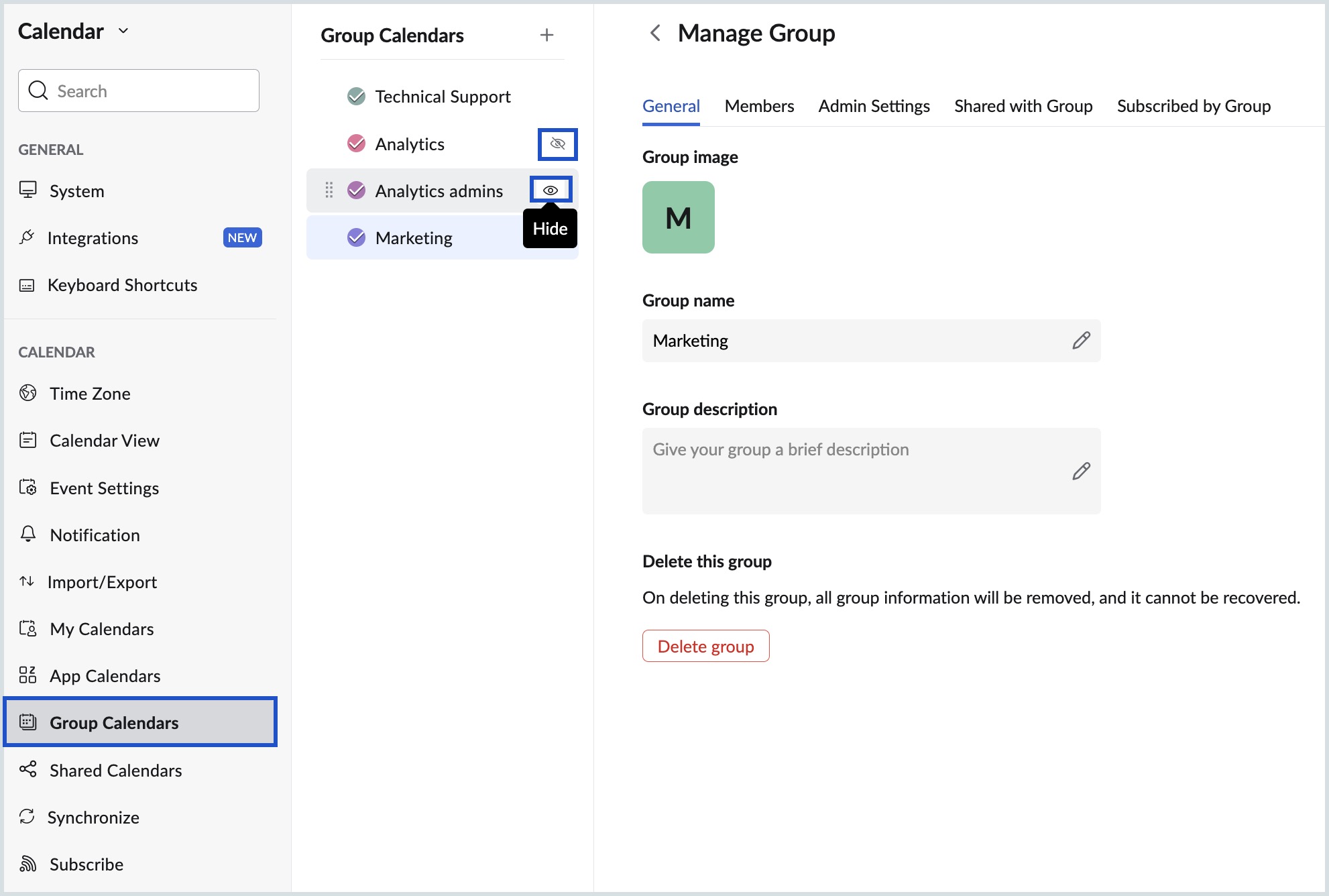Toggle the Analytics admins calendar checkmark
This screenshot has width=1329, height=896.
click(357, 190)
